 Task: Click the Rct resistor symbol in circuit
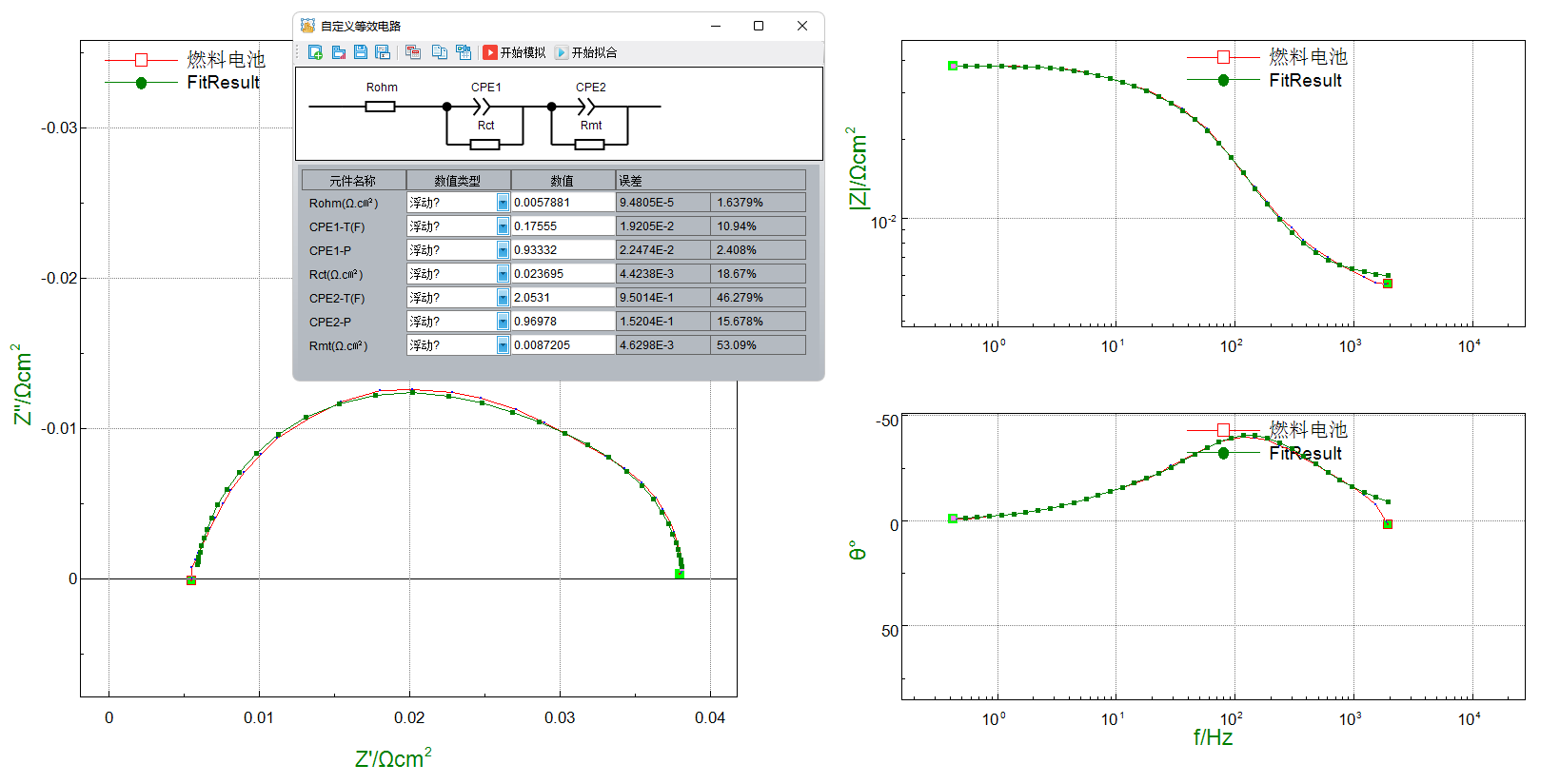[x=484, y=145]
